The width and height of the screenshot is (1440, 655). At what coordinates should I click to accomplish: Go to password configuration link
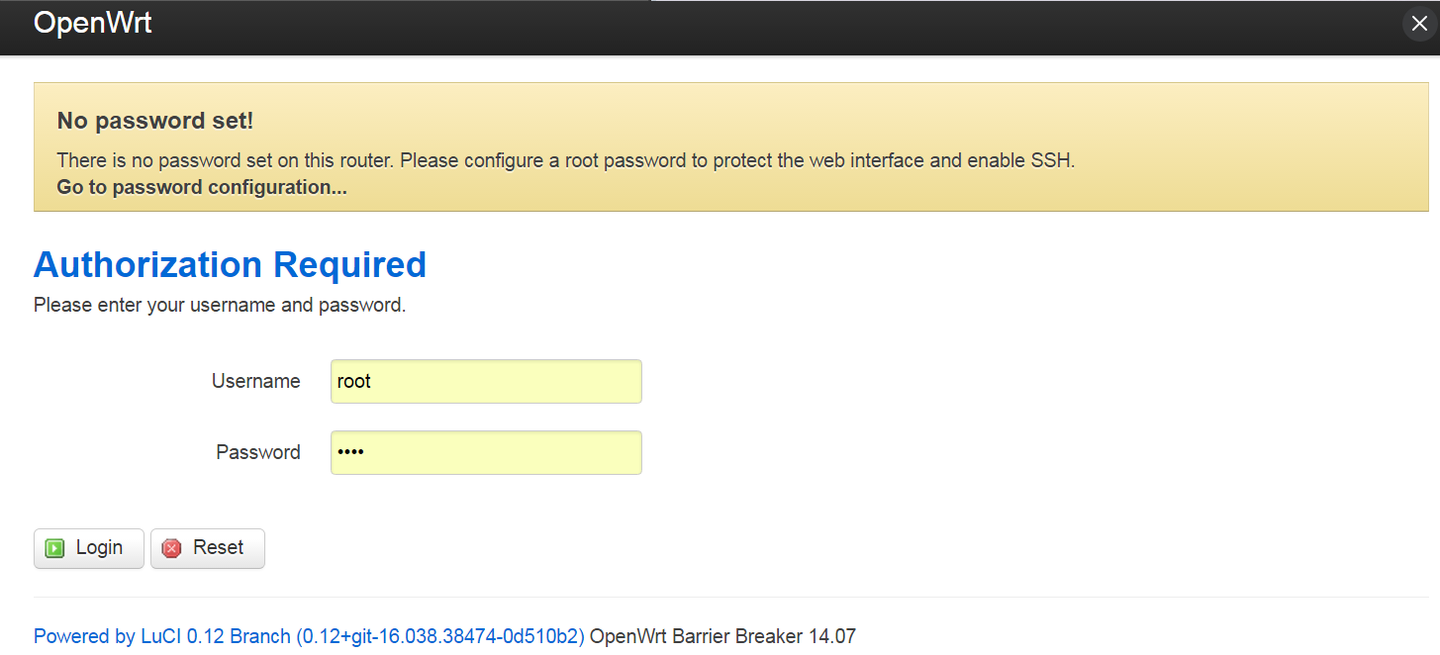202,187
